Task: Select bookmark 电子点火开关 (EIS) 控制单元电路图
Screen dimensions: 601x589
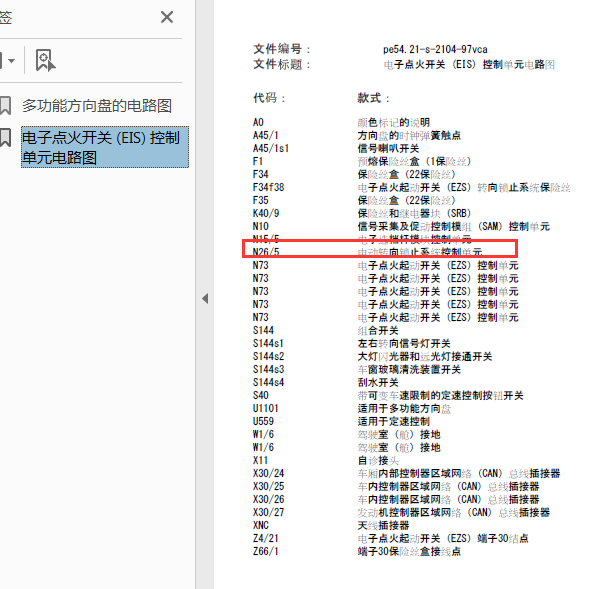Action: [x=105, y=147]
